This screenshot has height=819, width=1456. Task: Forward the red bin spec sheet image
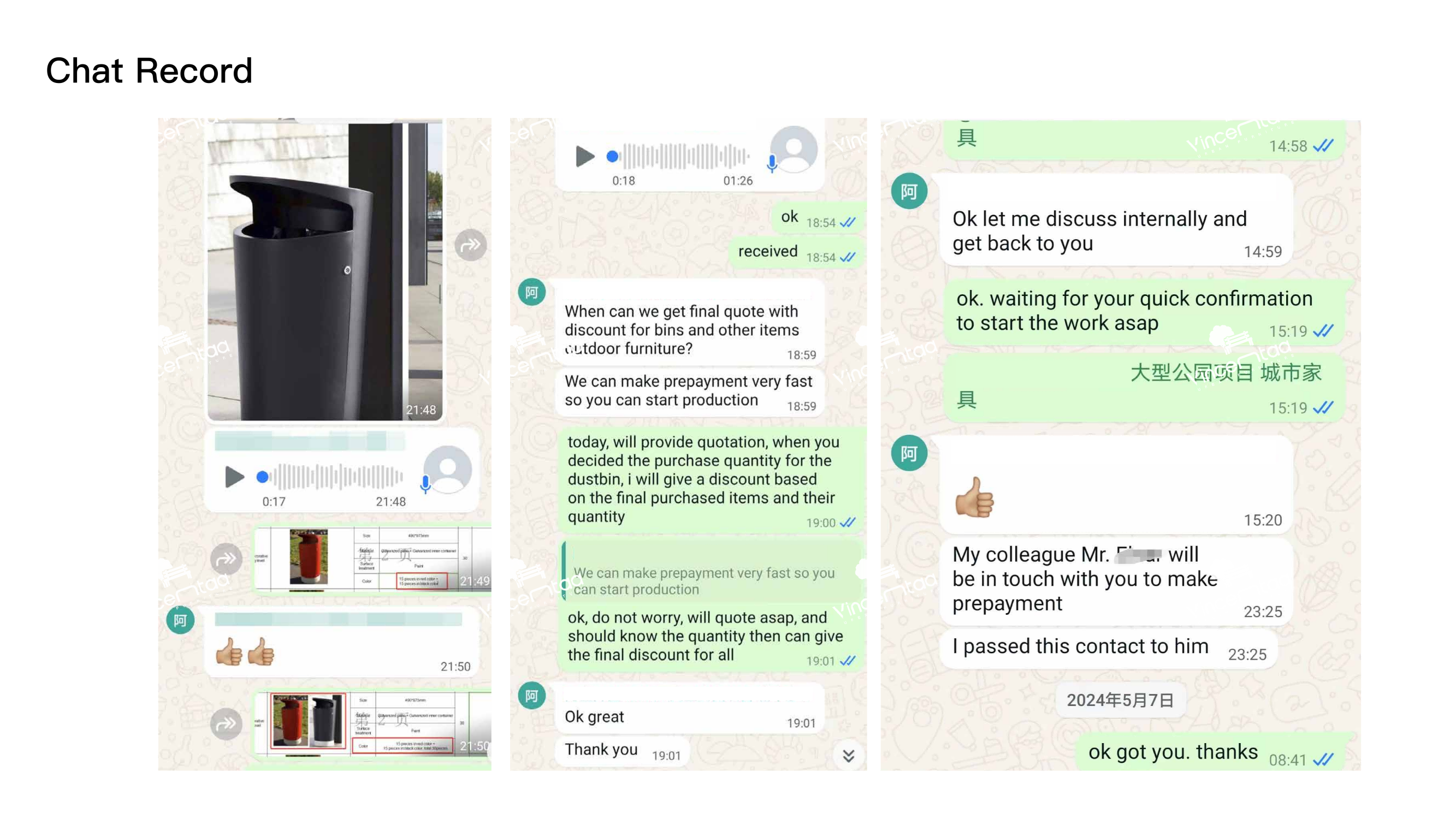[x=226, y=559]
